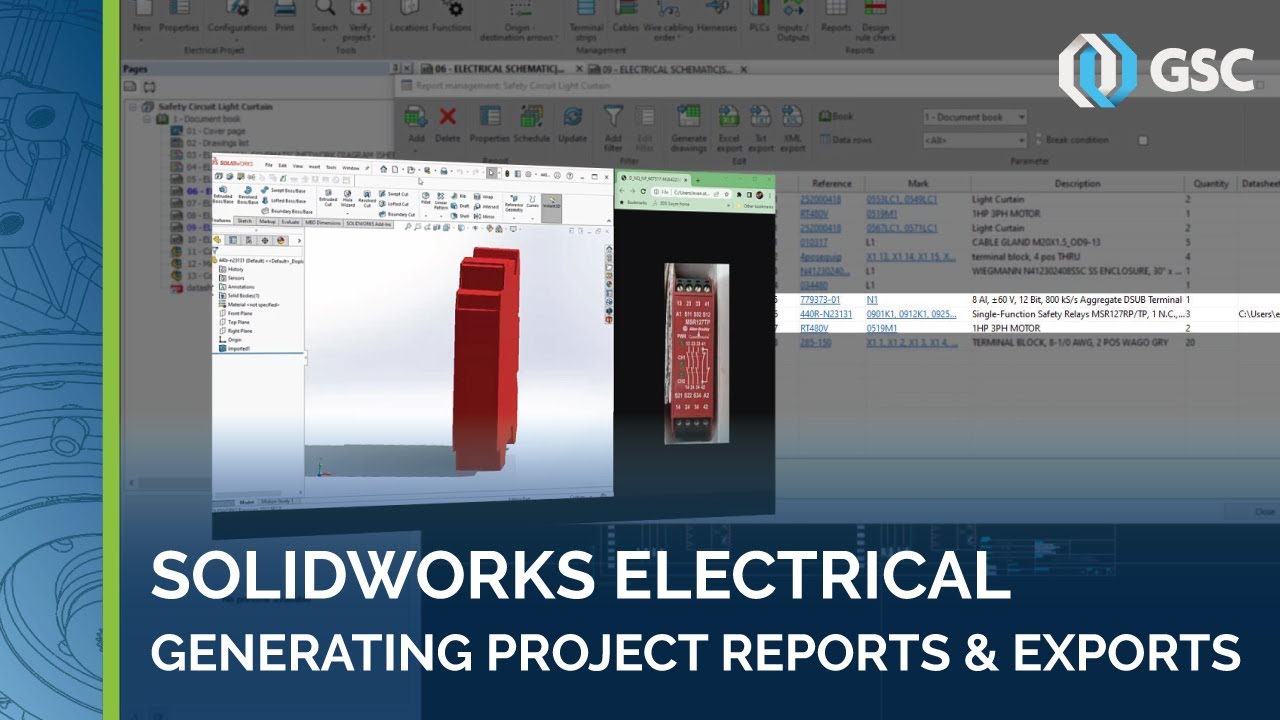Open the 252000418 reference link

(820, 199)
